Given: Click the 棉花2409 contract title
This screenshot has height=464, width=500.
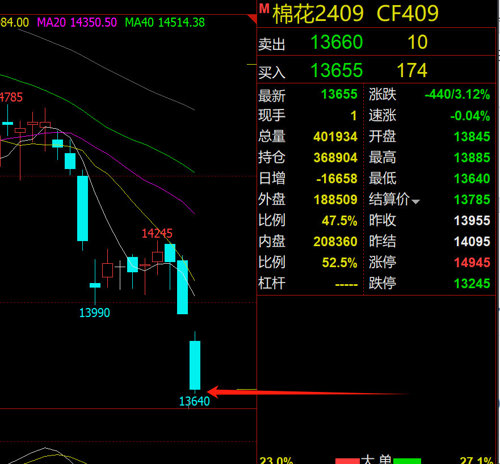Looking at the screenshot, I should 318,14.
